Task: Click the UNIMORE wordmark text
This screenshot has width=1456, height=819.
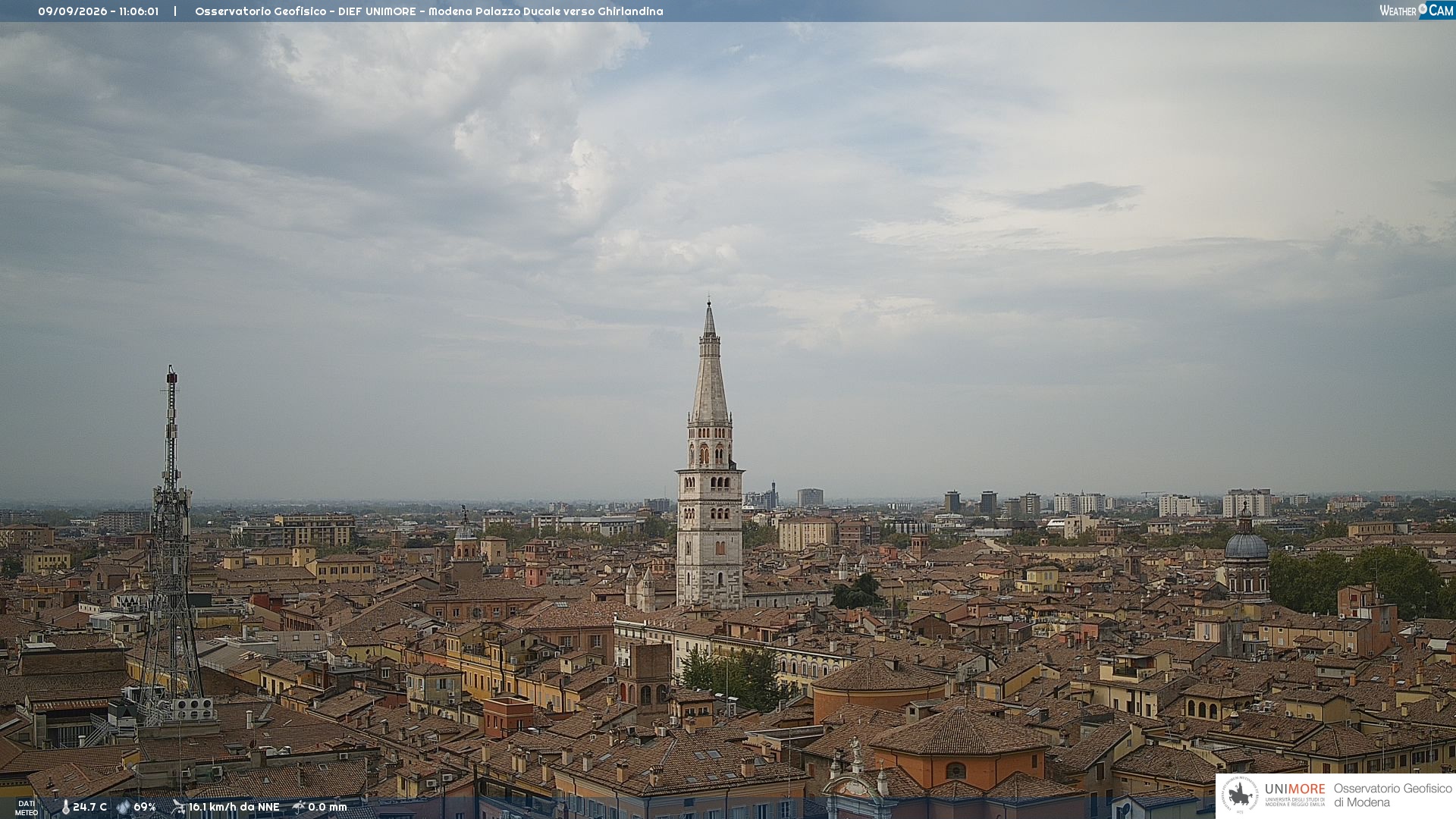Action: pos(1294,789)
